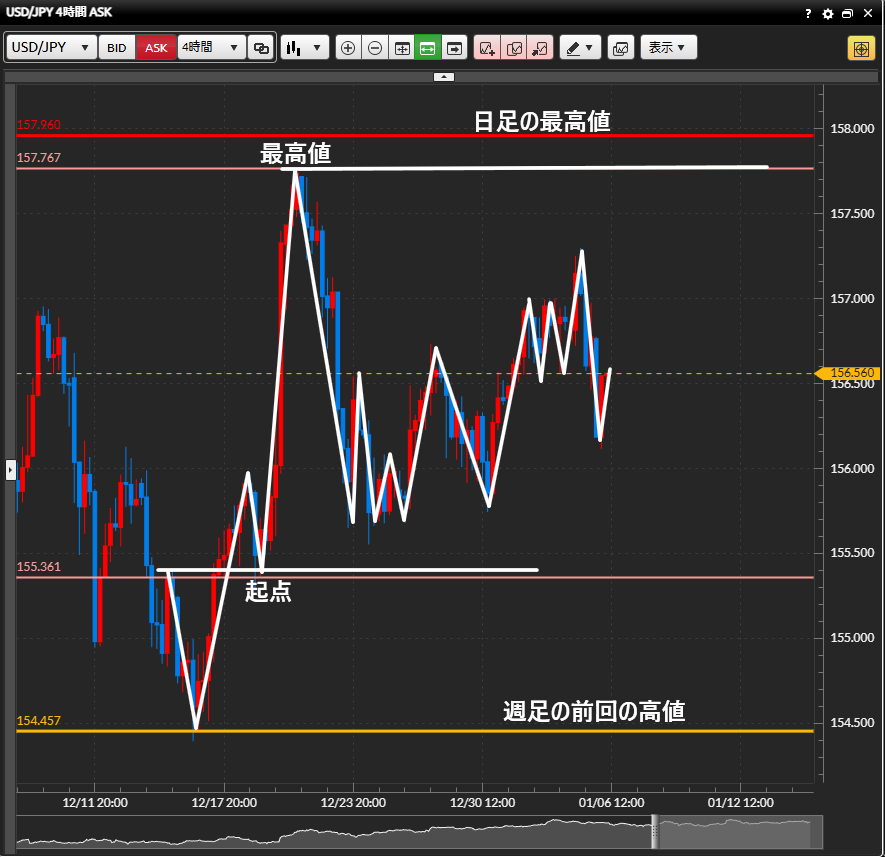Zoom in the chart with plus icon

348,48
